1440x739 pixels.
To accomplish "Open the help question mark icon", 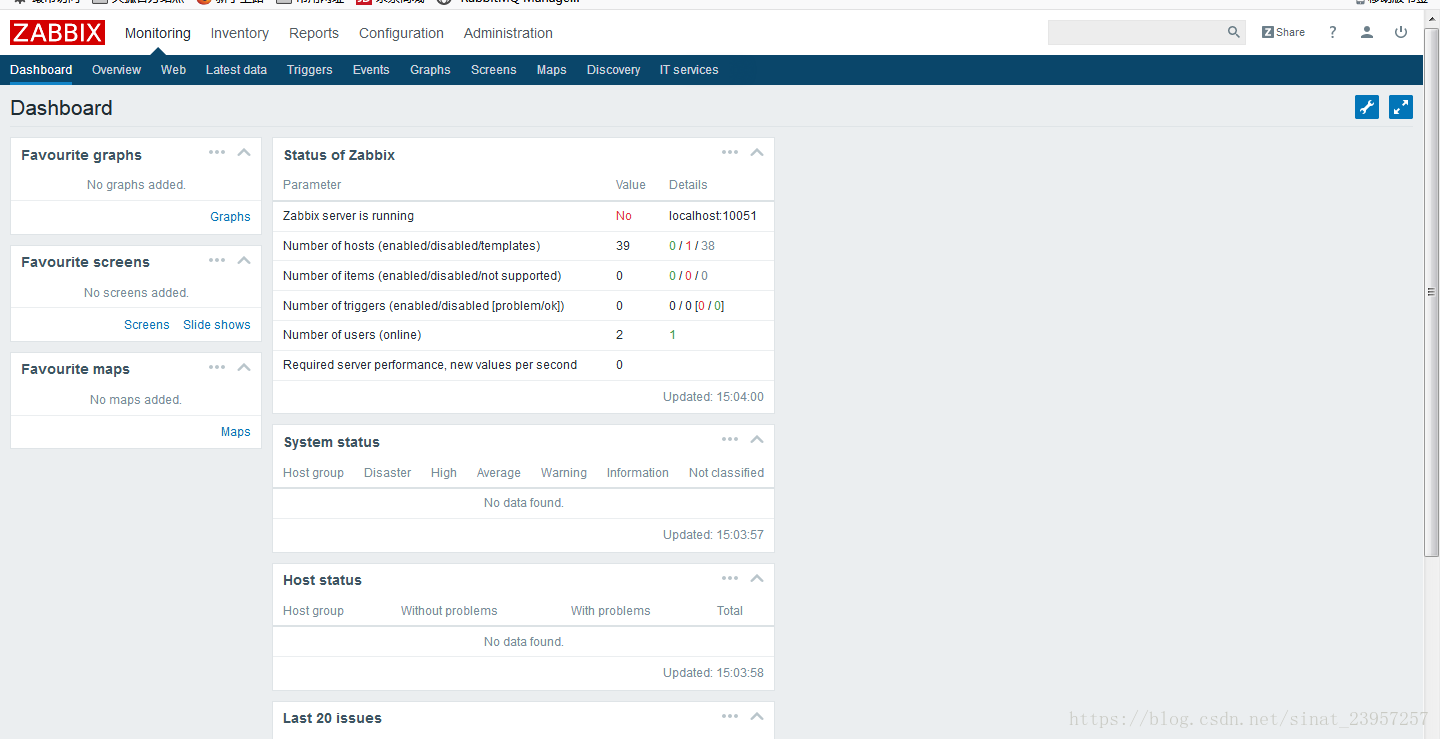I will tap(1332, 32).
